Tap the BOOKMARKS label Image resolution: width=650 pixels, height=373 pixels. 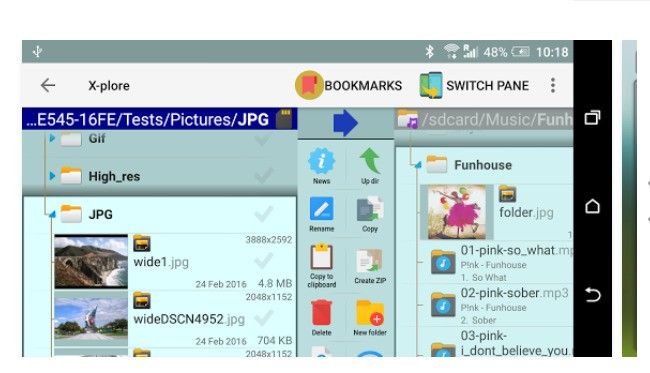click(x=363, y=86)
